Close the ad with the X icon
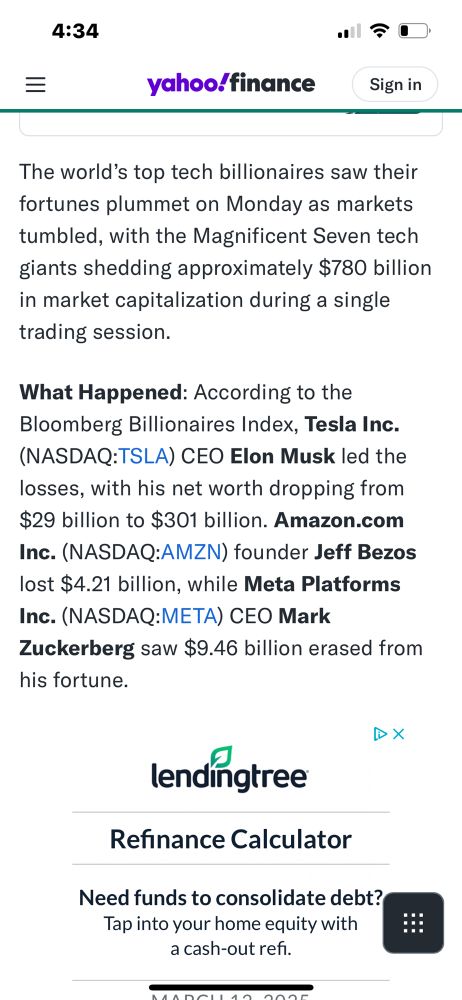The height and width of the screenshot is (1000, 462). pyautogui.click(x=399, y=734)
